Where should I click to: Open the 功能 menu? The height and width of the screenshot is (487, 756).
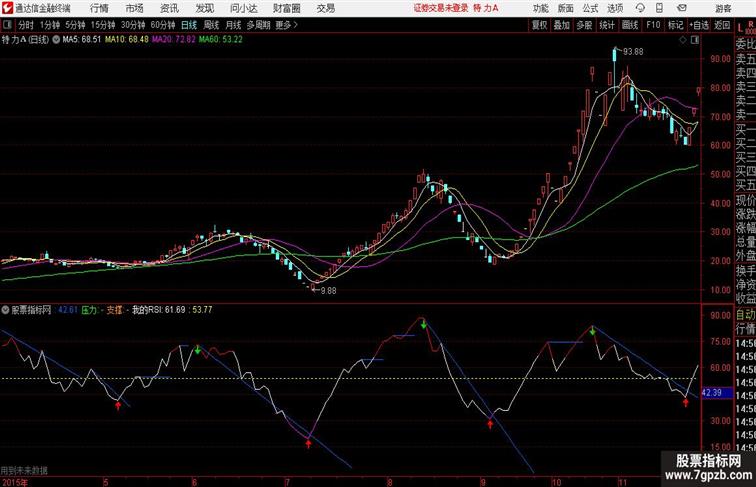click(540, 8)
